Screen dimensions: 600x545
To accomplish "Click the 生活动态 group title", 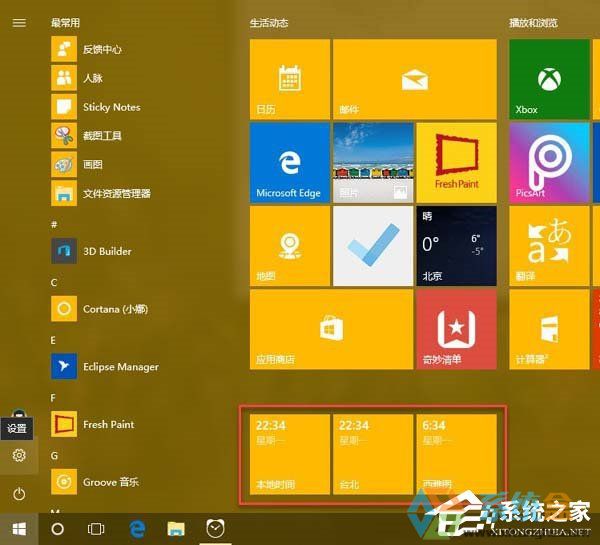I will coord(269,23).
